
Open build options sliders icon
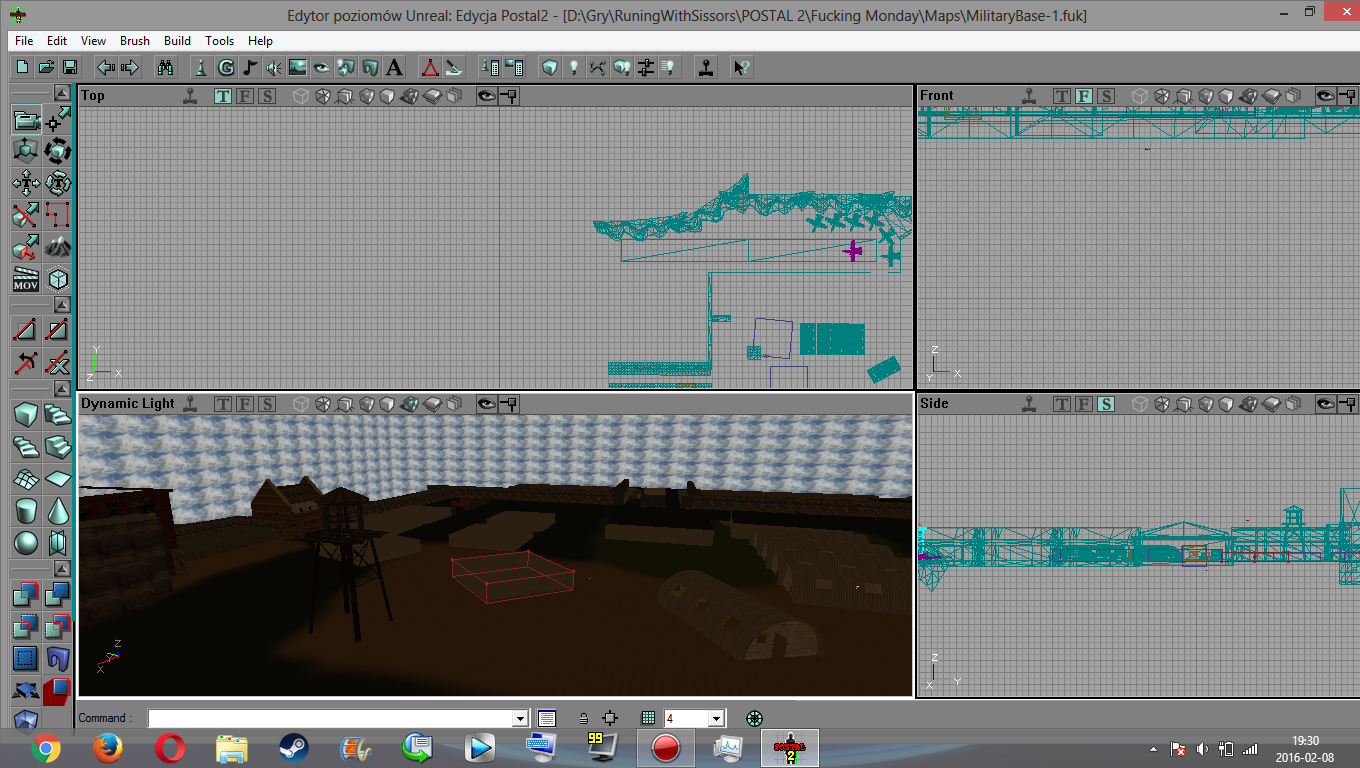point(645,67)
